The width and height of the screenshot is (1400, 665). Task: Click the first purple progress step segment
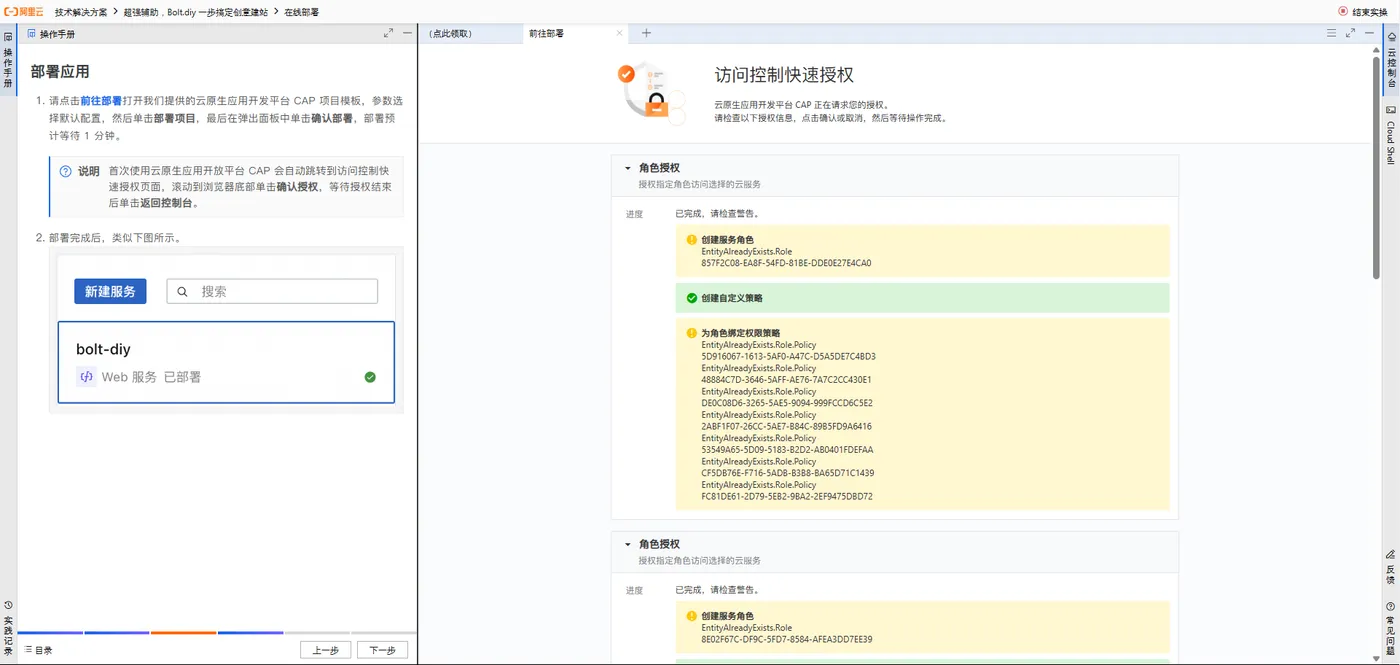[50, 633]
